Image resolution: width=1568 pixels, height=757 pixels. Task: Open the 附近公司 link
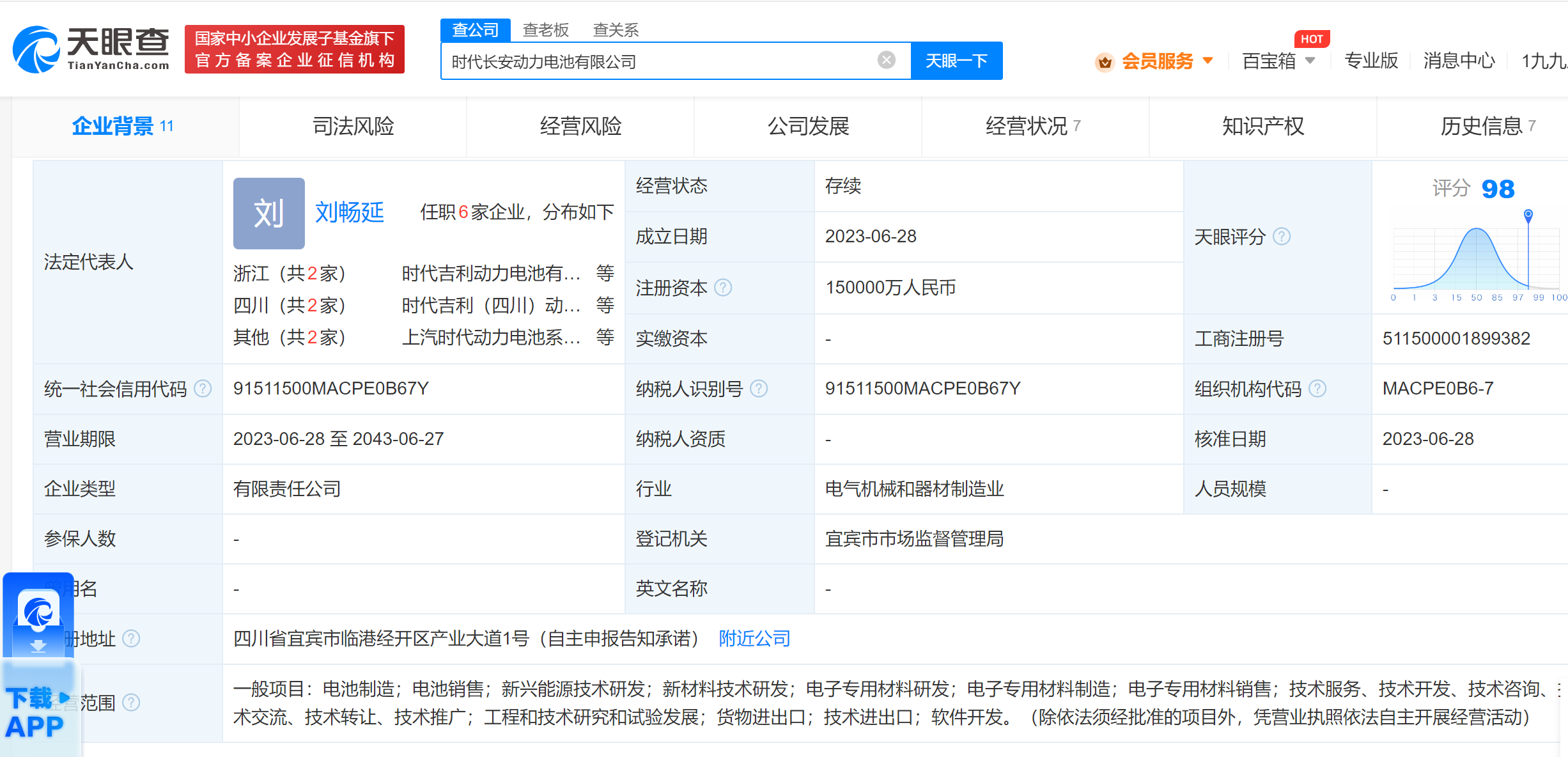[x=754, y=638]
